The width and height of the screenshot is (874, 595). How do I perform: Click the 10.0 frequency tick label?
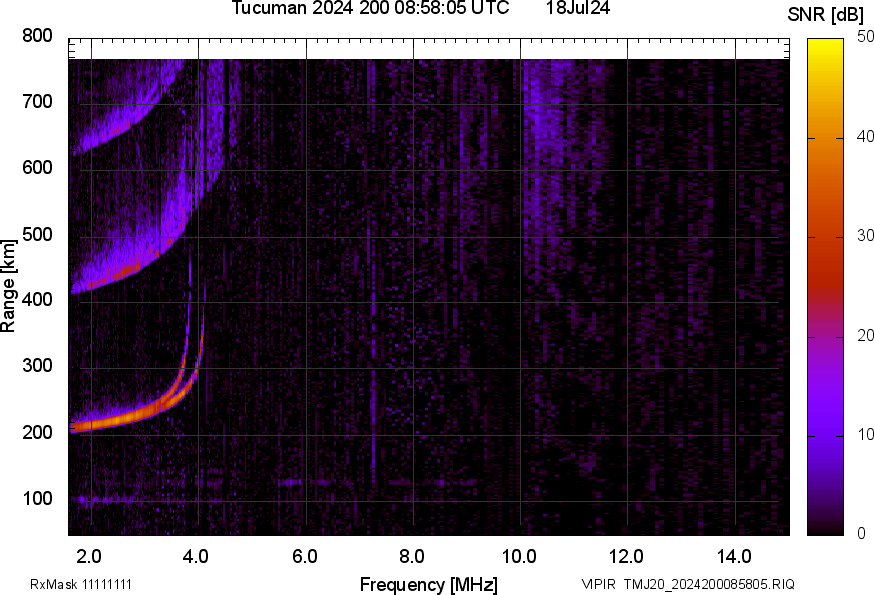[x=519, y=557]
